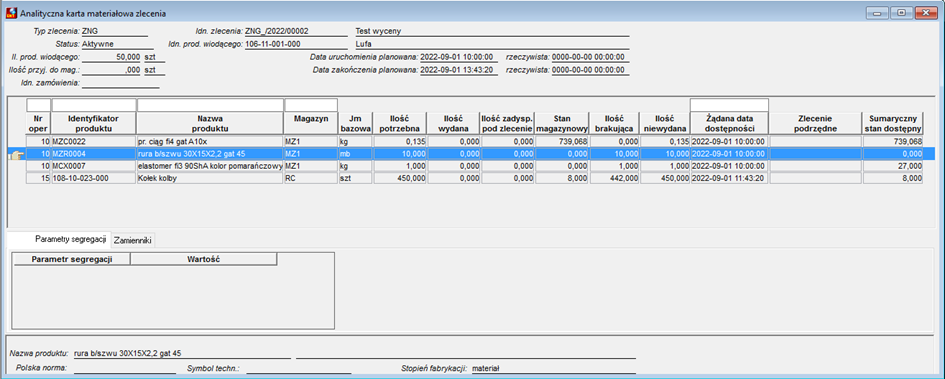The image size is (945, 379).
Task: Click the Wartość column header
Action: 204,259
